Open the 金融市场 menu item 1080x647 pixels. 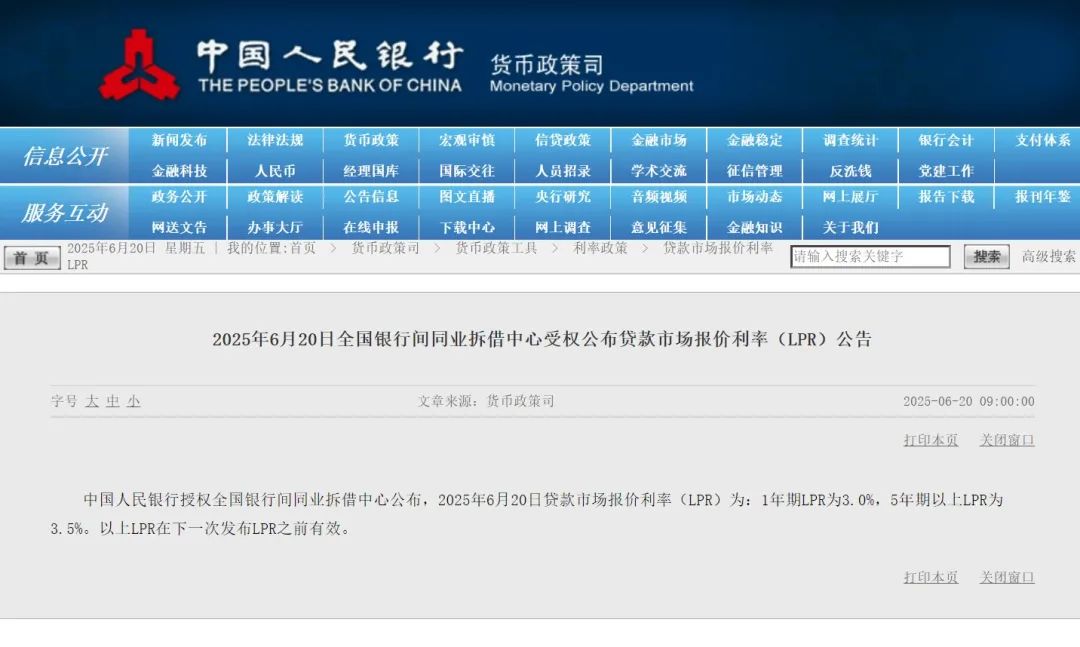pyautogui.click(x=659, y=140)
